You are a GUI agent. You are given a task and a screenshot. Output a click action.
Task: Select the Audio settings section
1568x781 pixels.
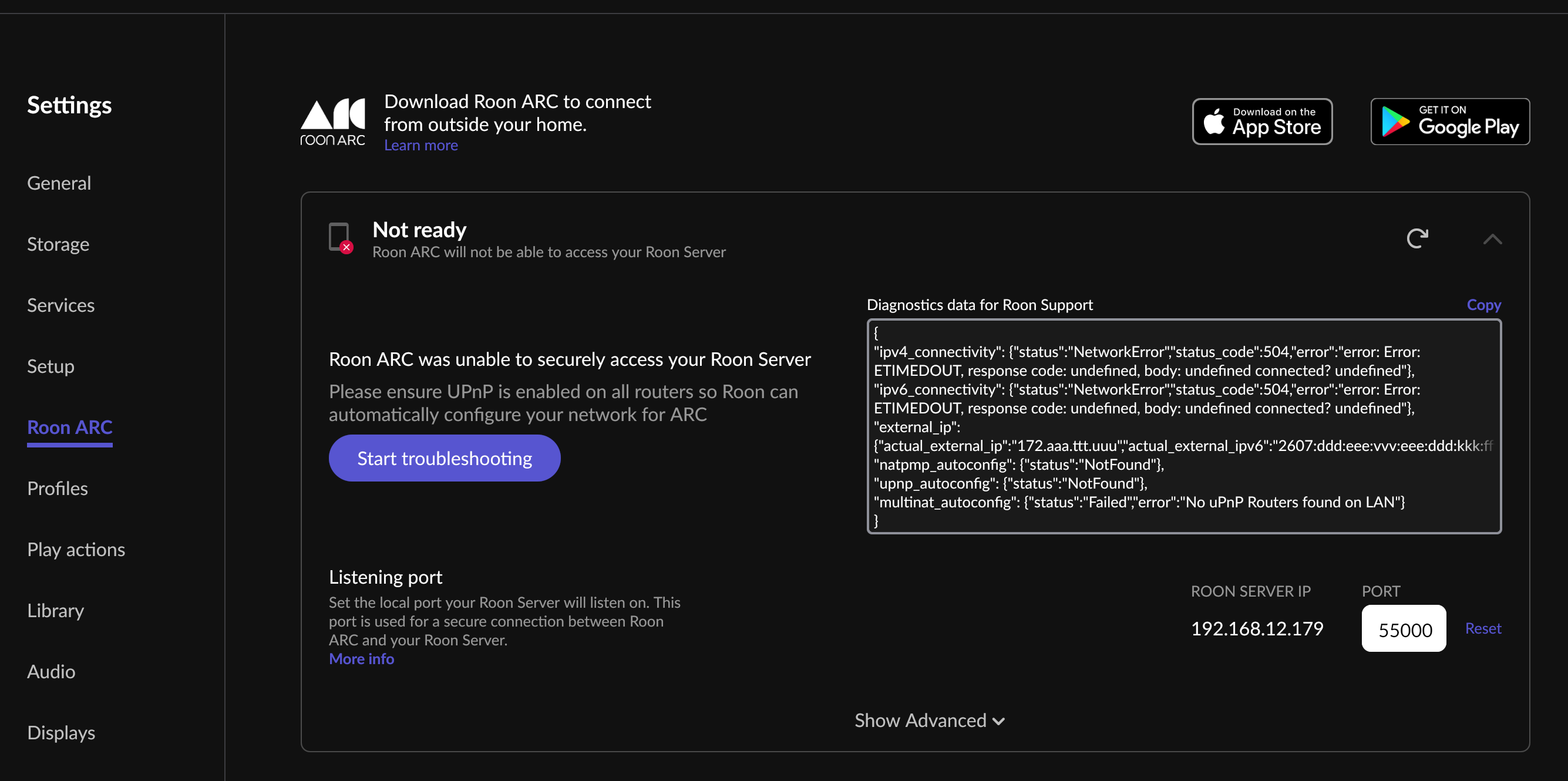point(51,671)
